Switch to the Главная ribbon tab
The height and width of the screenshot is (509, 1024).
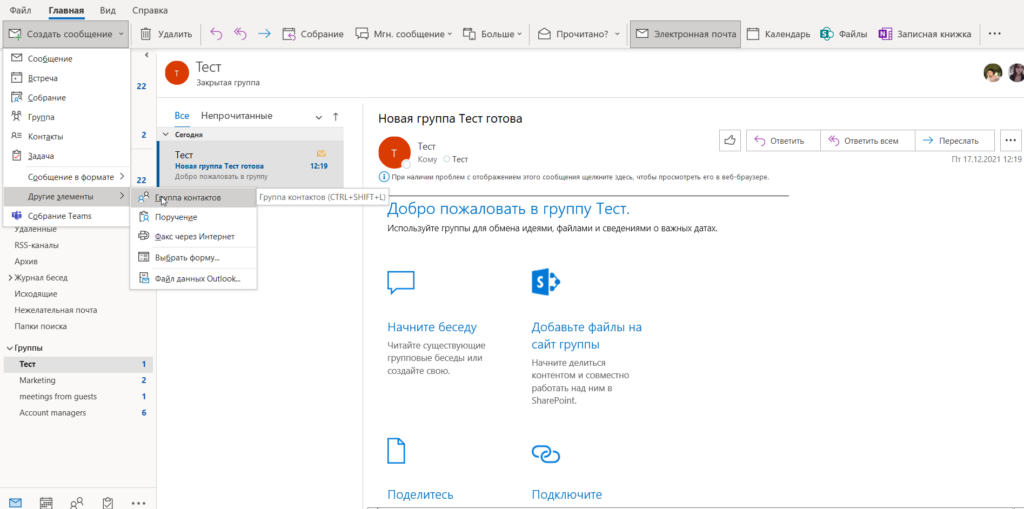66,10
